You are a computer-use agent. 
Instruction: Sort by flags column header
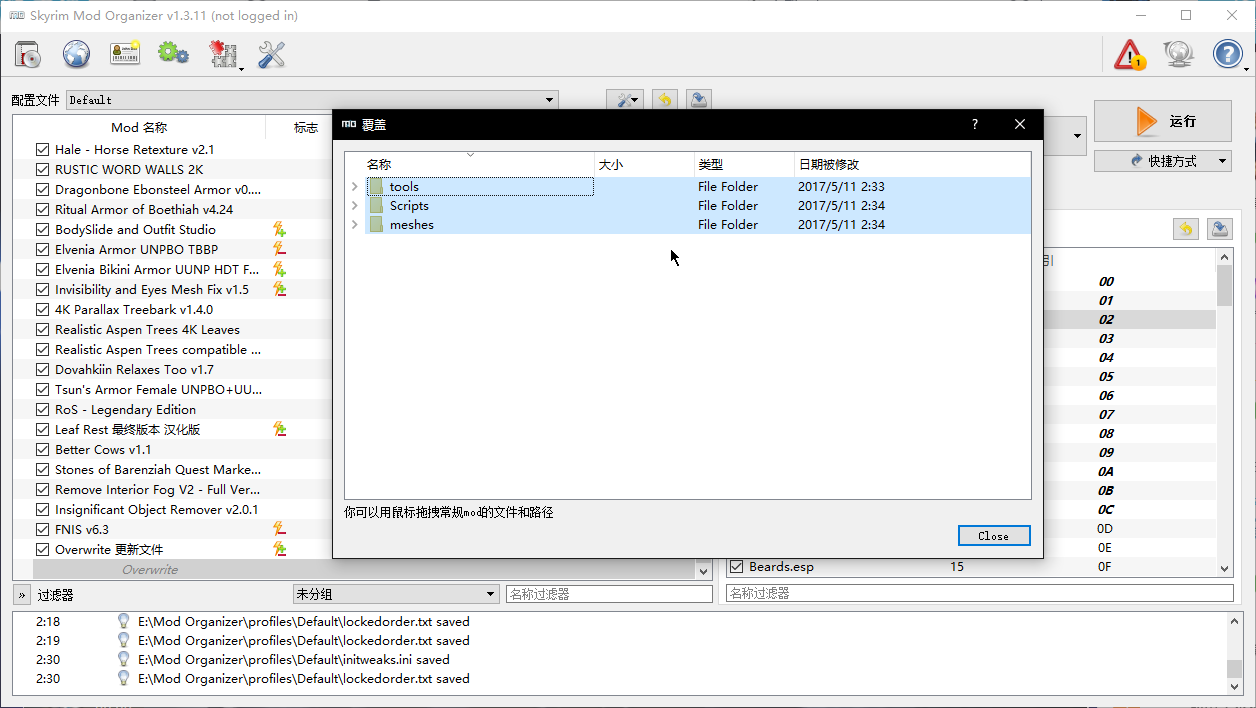point(305,128)
